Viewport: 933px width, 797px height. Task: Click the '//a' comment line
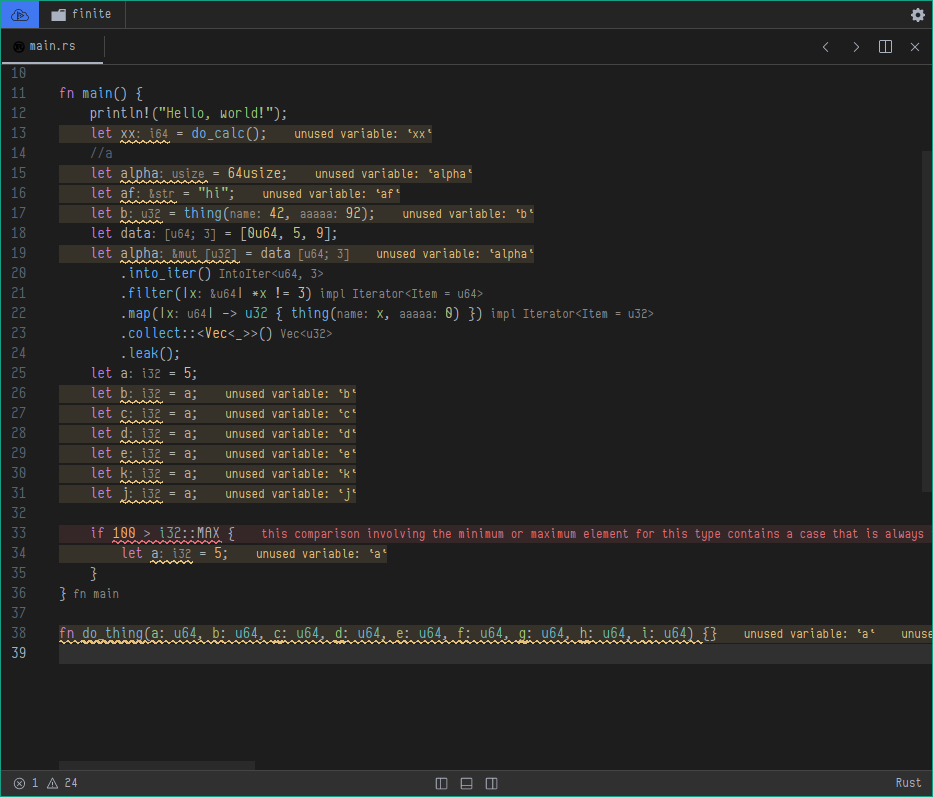[x=101, y=154]
